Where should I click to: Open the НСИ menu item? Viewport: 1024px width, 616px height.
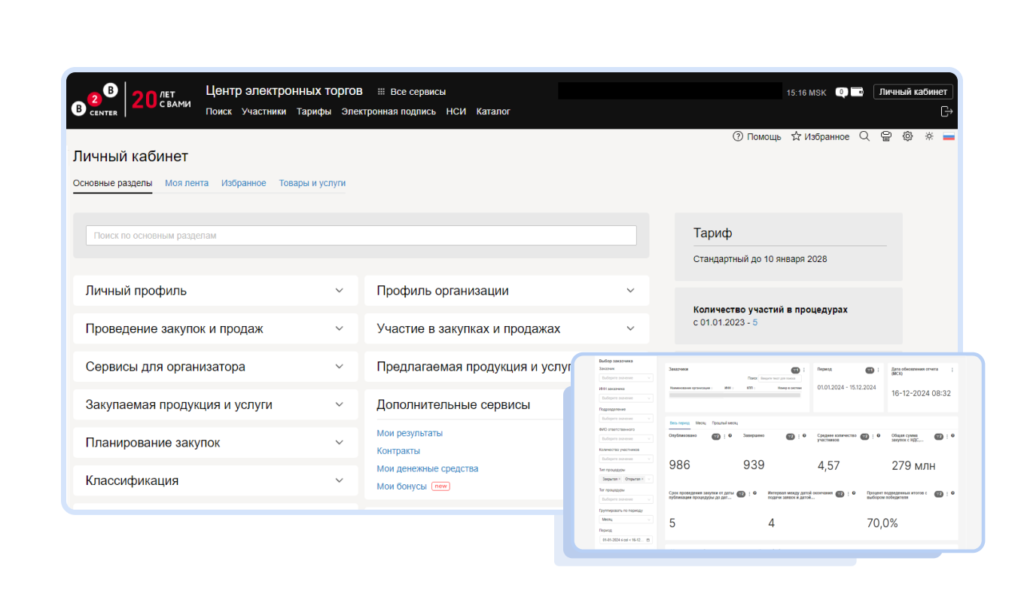pyautogui.click(x=456, y=112)
